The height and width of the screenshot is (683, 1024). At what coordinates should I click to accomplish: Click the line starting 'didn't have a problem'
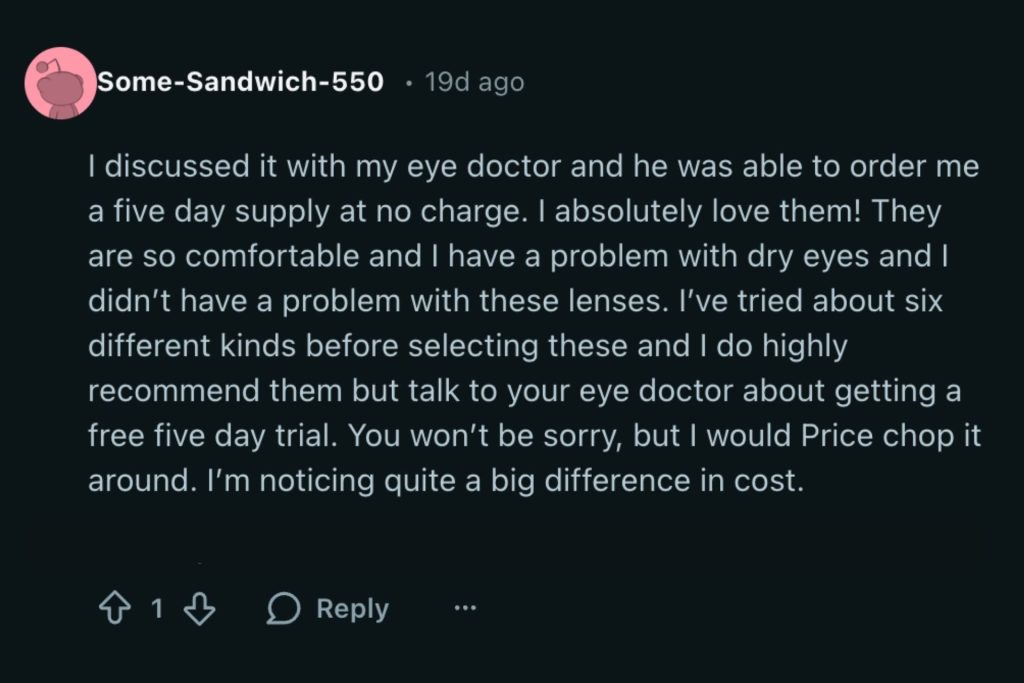[x=515, y=301]
